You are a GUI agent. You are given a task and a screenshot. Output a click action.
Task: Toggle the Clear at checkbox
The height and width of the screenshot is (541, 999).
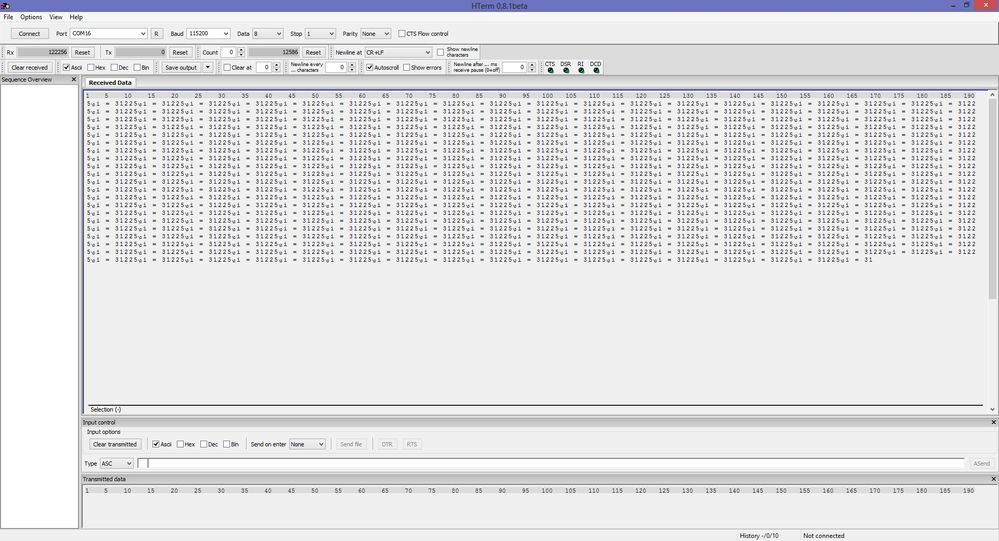[227, 68]
